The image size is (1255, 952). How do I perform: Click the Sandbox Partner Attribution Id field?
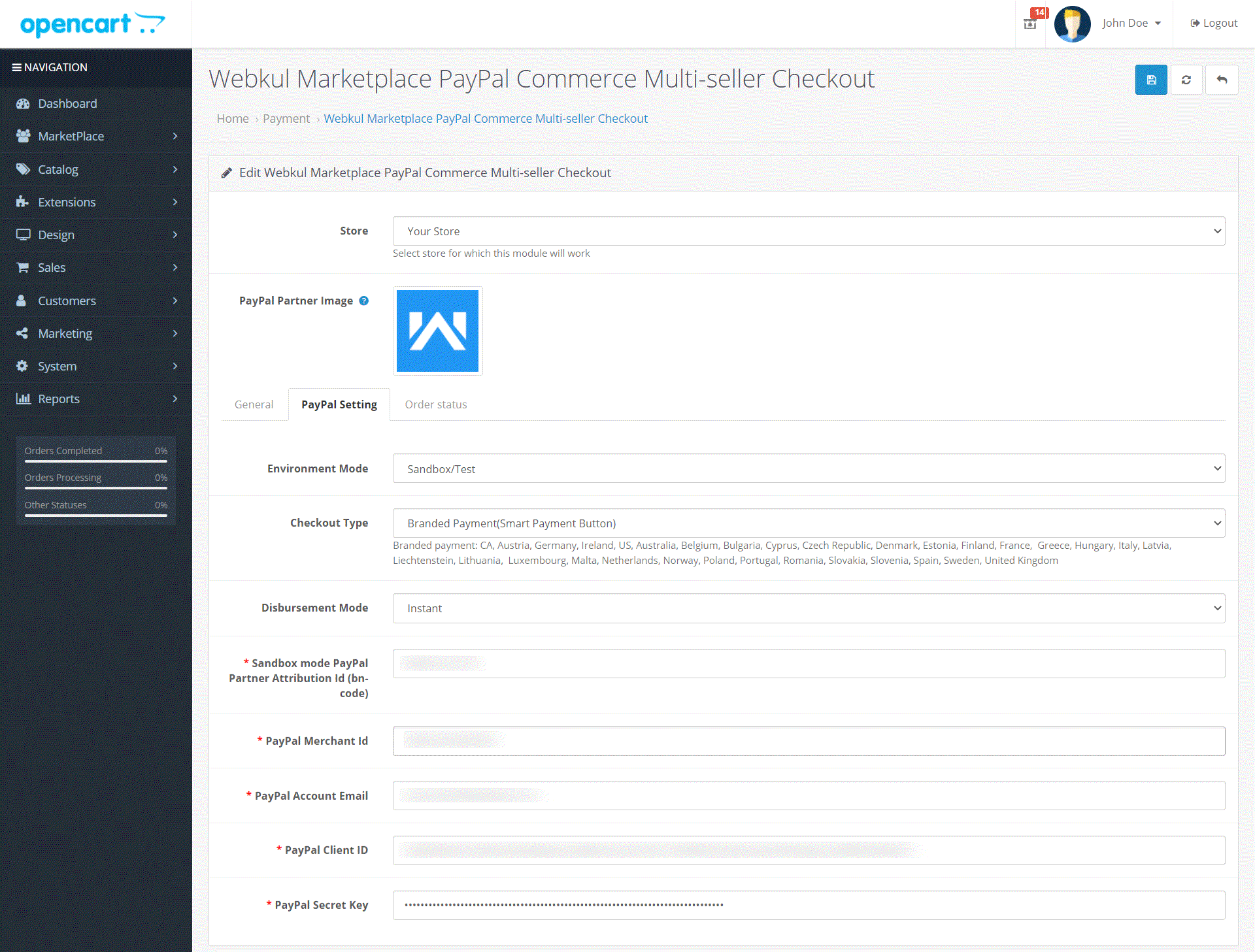pyautogui.click(x=809, y=663)
